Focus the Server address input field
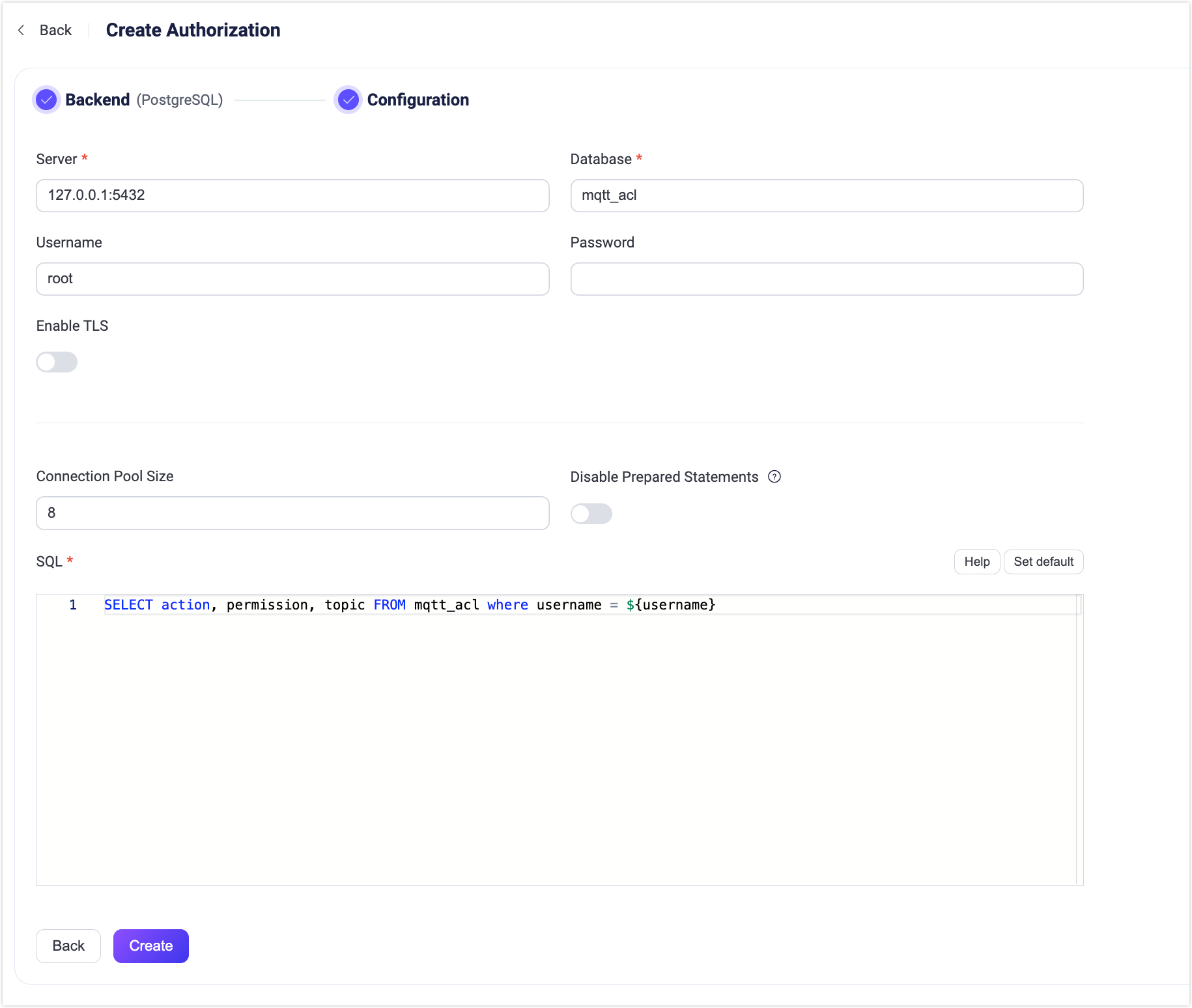Screen dimensions: 1192x1008 [x=292, y=195]
